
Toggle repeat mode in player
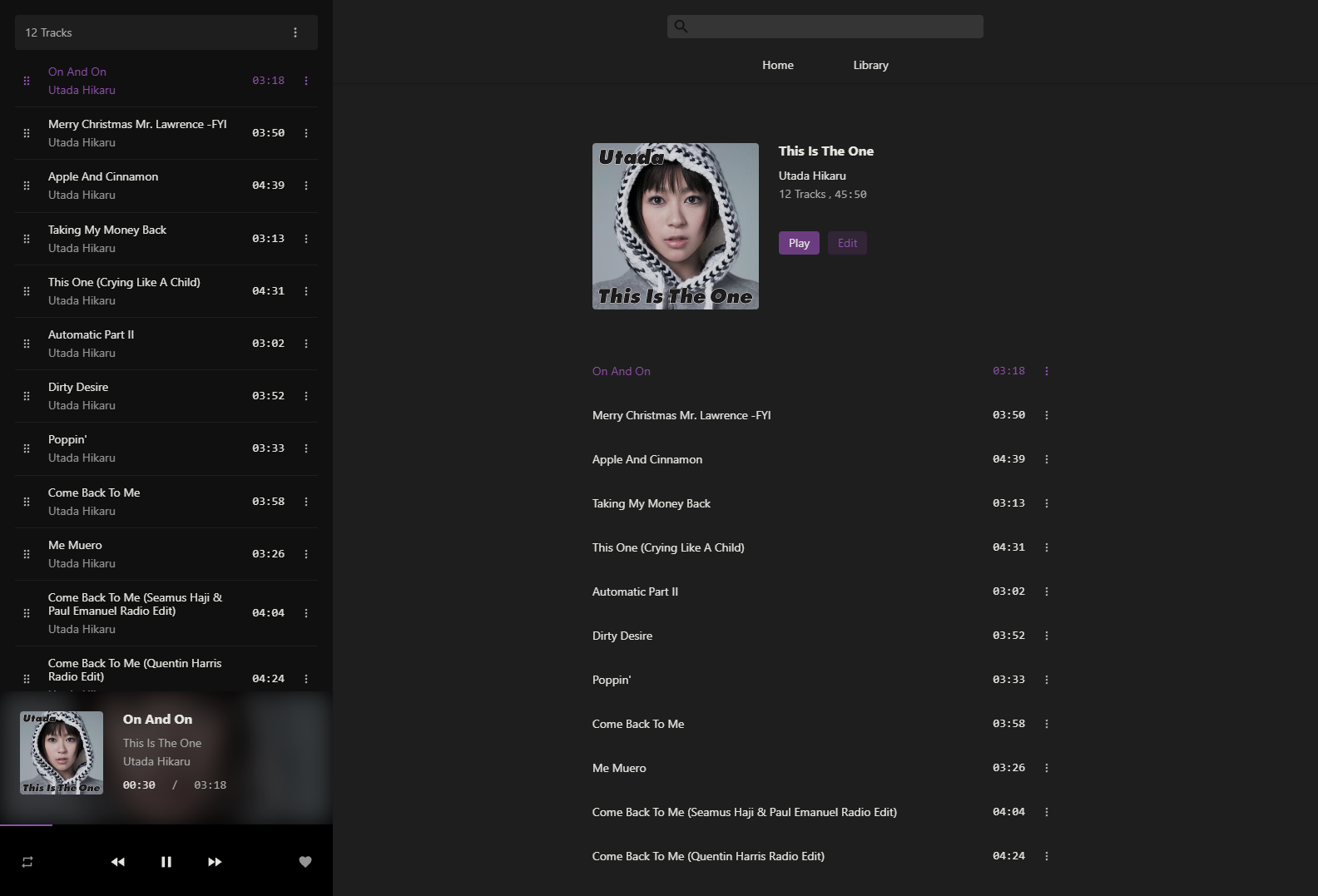point(27,862)
